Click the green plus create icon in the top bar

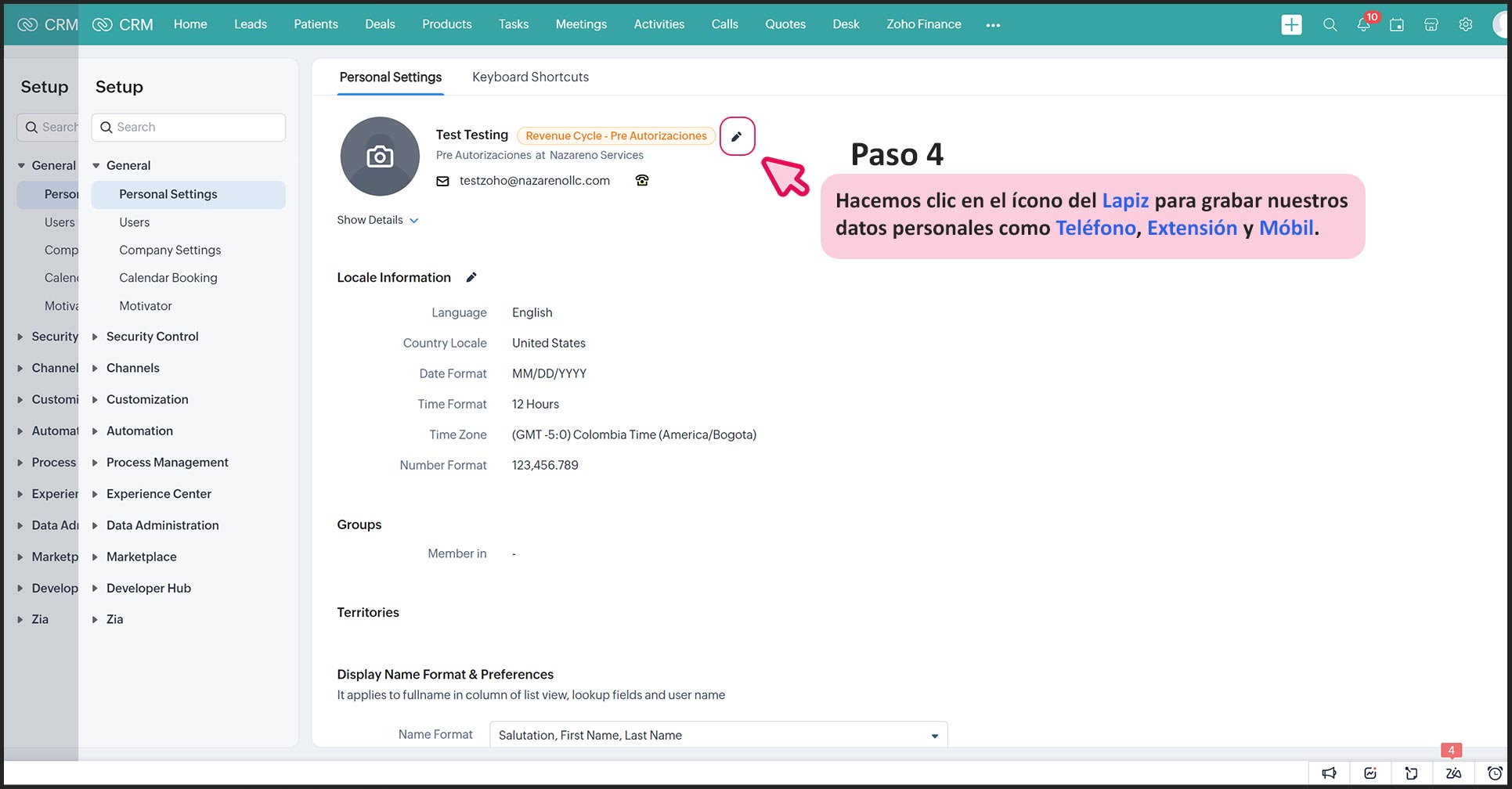1291,25
